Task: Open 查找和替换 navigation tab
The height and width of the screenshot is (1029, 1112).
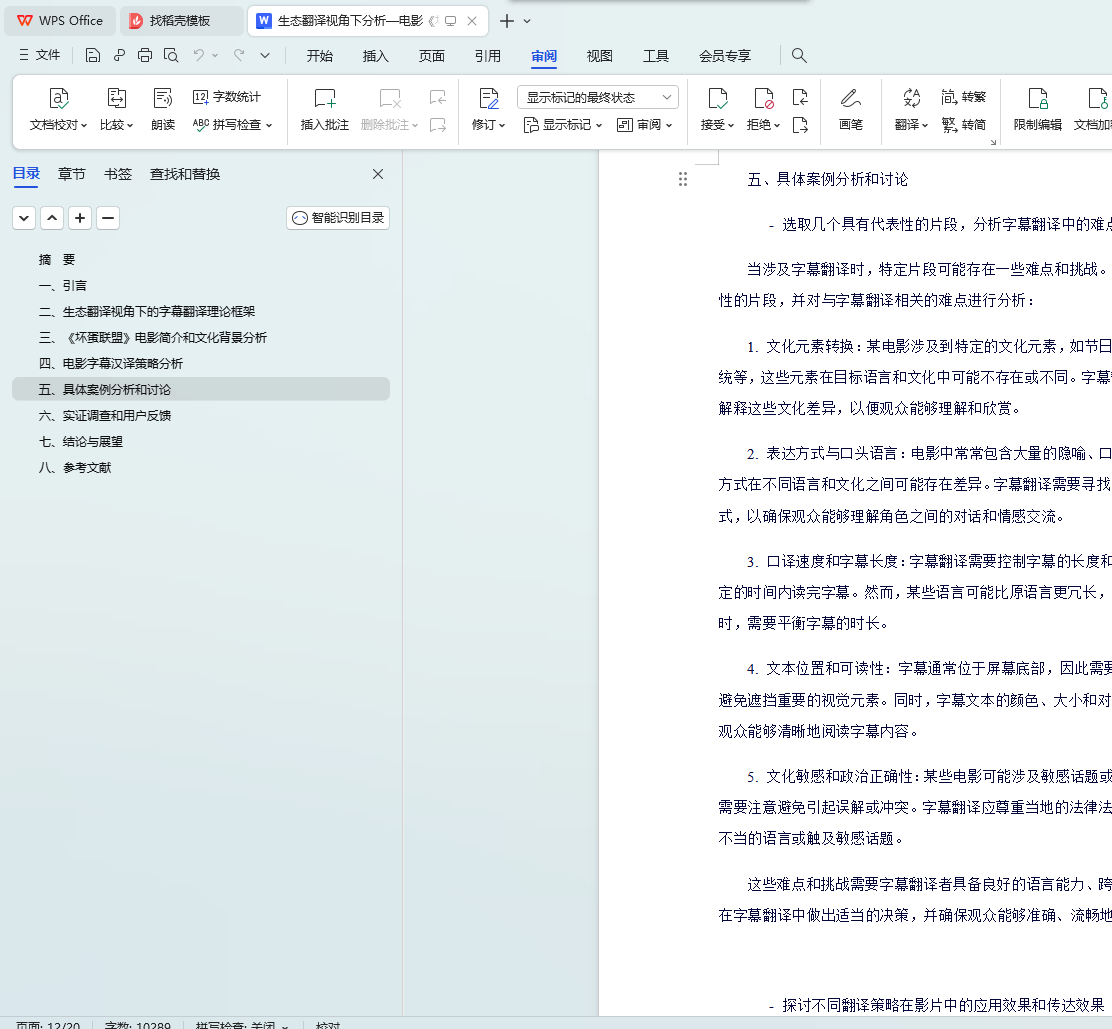Action: tap(185, 174)
